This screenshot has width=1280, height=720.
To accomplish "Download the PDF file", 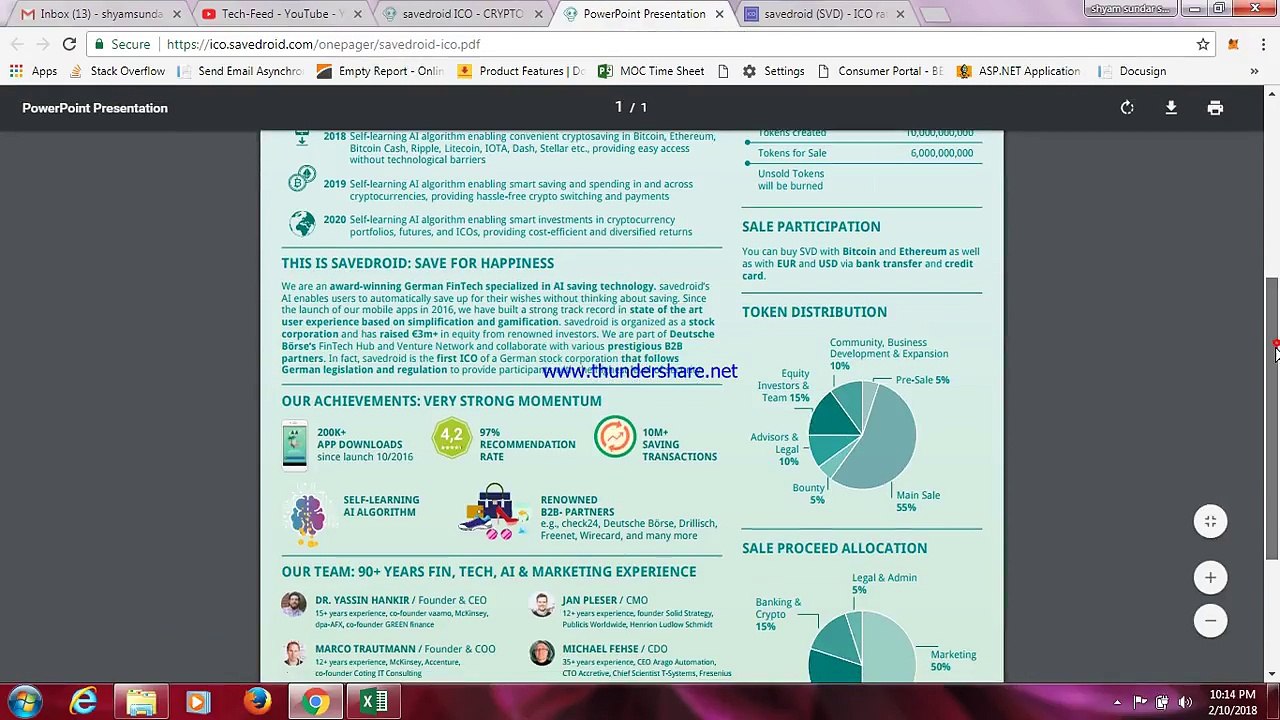I will click(1171, 108).
